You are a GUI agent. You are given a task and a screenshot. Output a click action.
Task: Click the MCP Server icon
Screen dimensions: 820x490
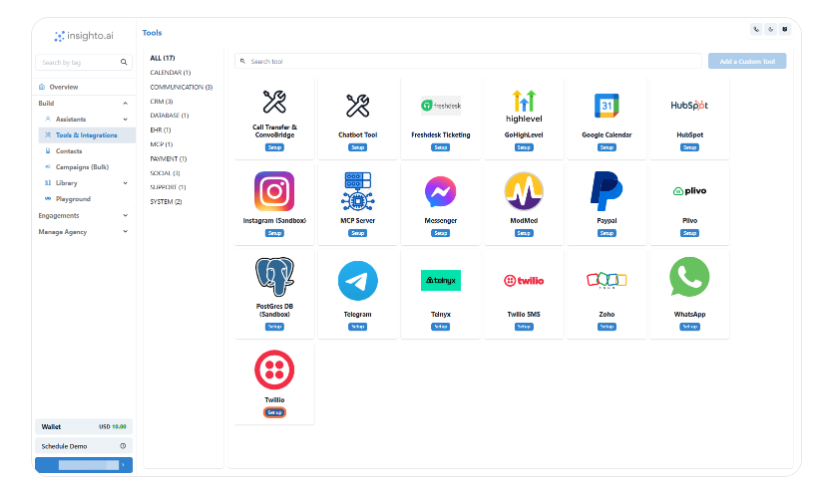[x=358, y=191]
